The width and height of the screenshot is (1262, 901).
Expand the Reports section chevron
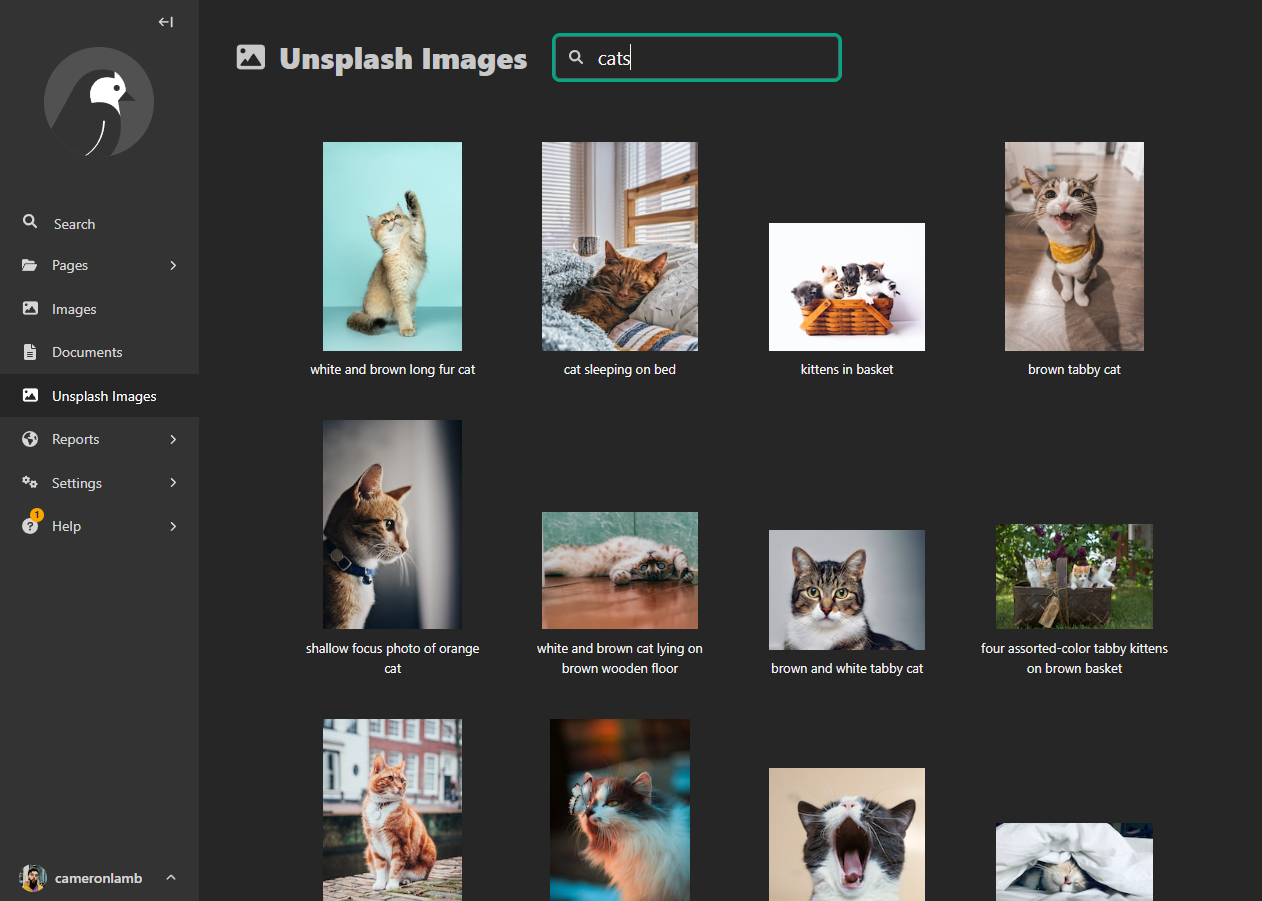tap(172, 438)
